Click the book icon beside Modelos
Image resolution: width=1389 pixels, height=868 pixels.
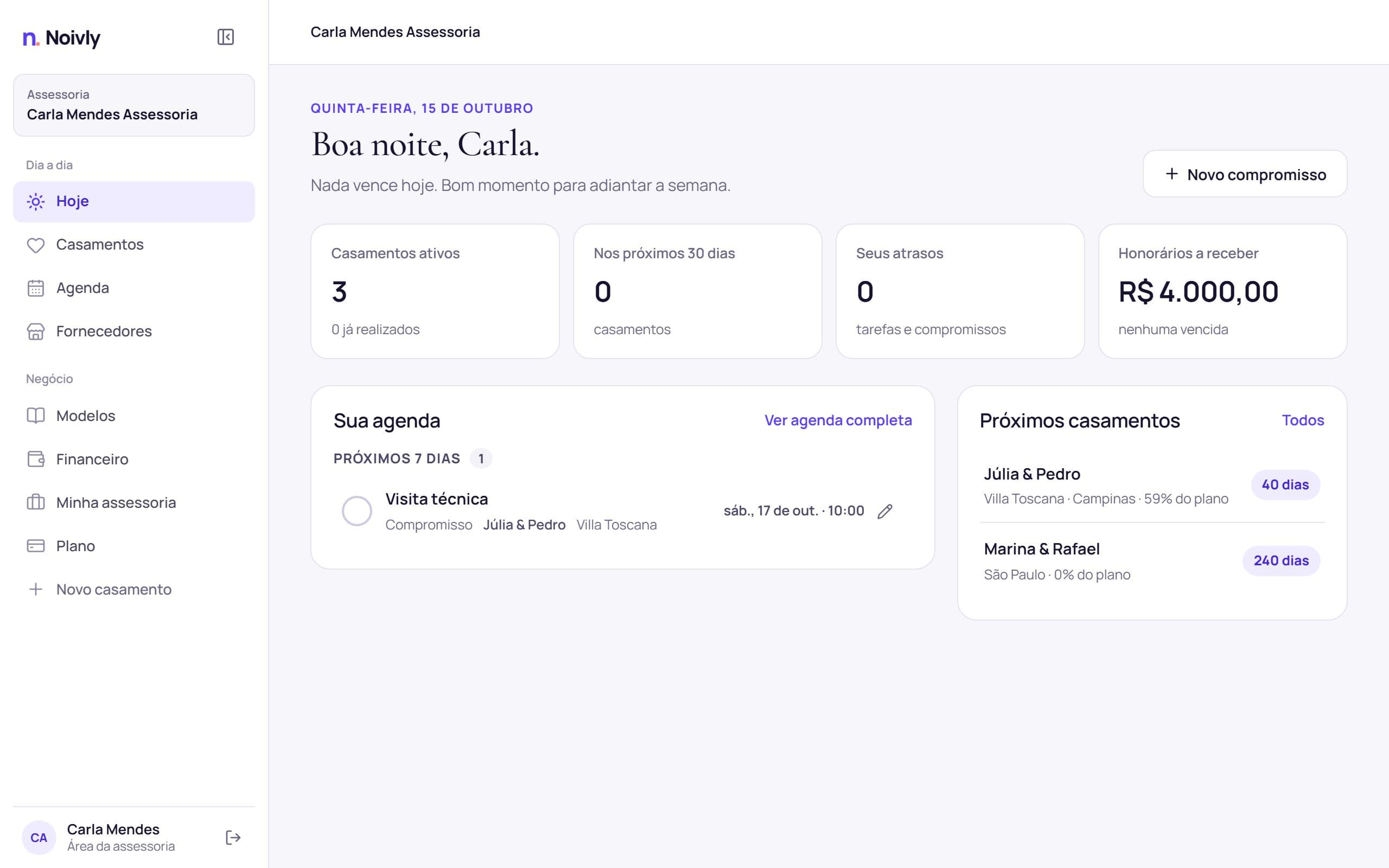(x=36, y=416)
